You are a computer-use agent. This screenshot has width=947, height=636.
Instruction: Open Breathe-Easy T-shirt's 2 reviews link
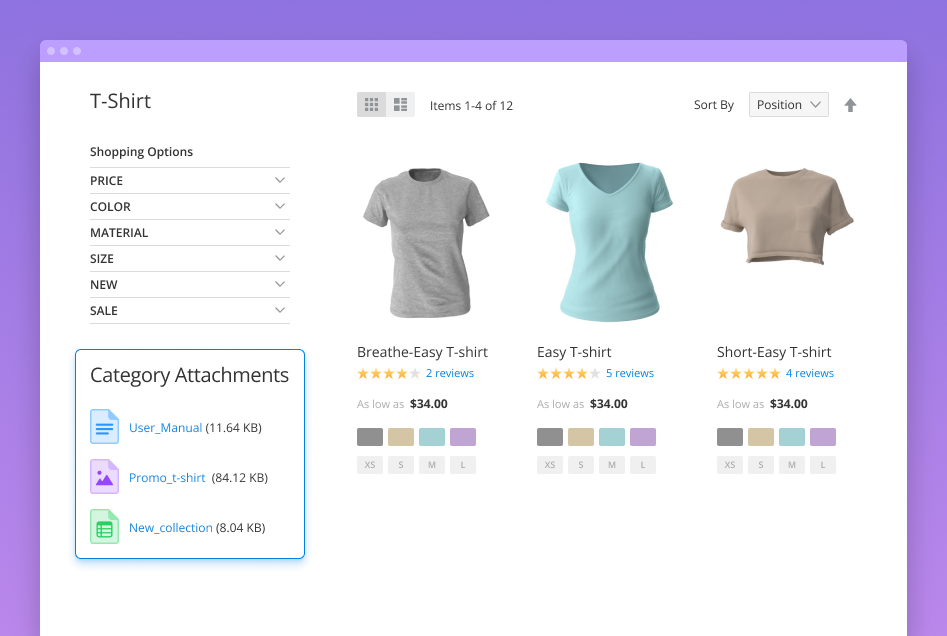pyautogui.click(x=450, y=373)
